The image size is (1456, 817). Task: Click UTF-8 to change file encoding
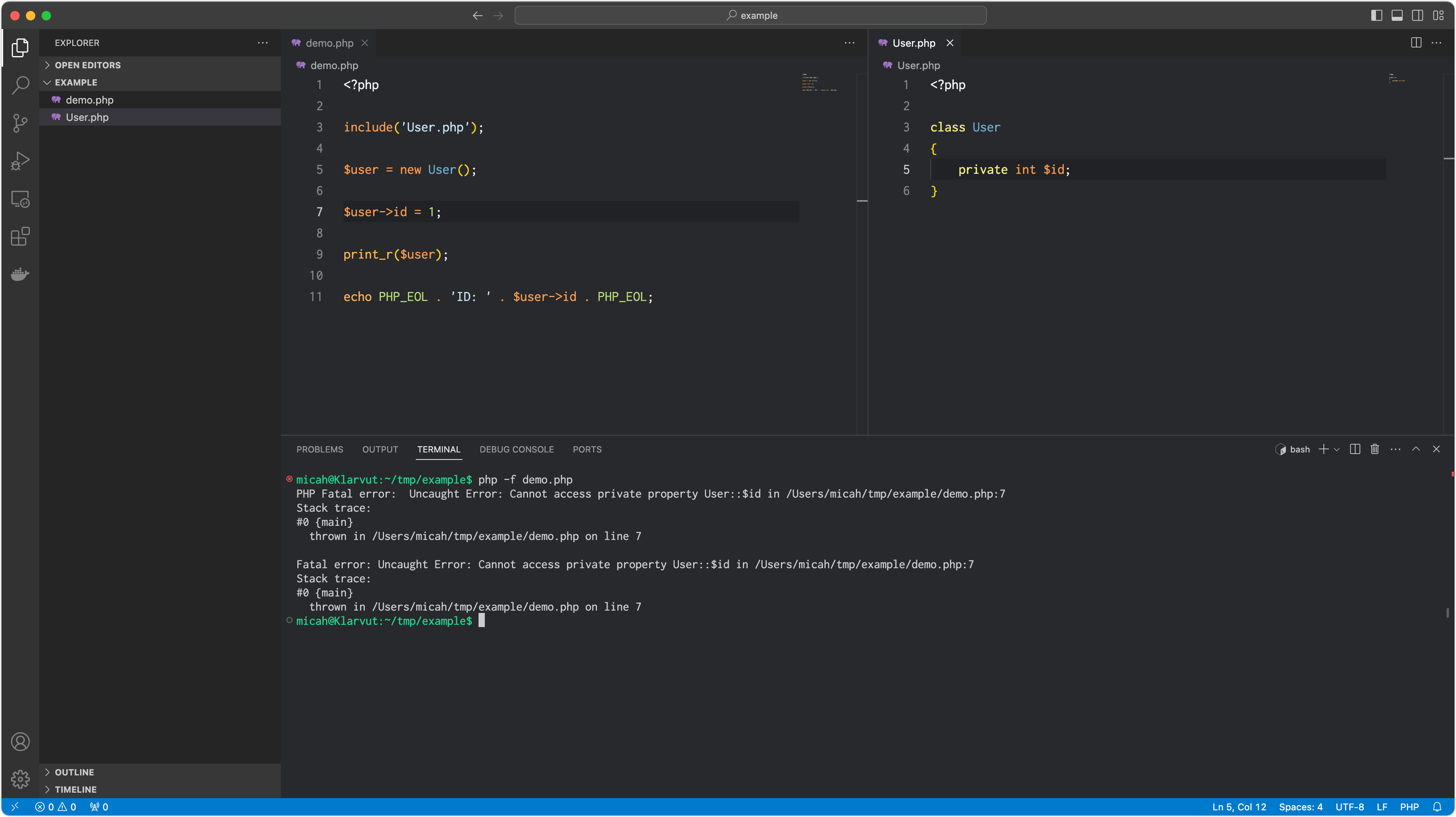[x=1350, y=807]
